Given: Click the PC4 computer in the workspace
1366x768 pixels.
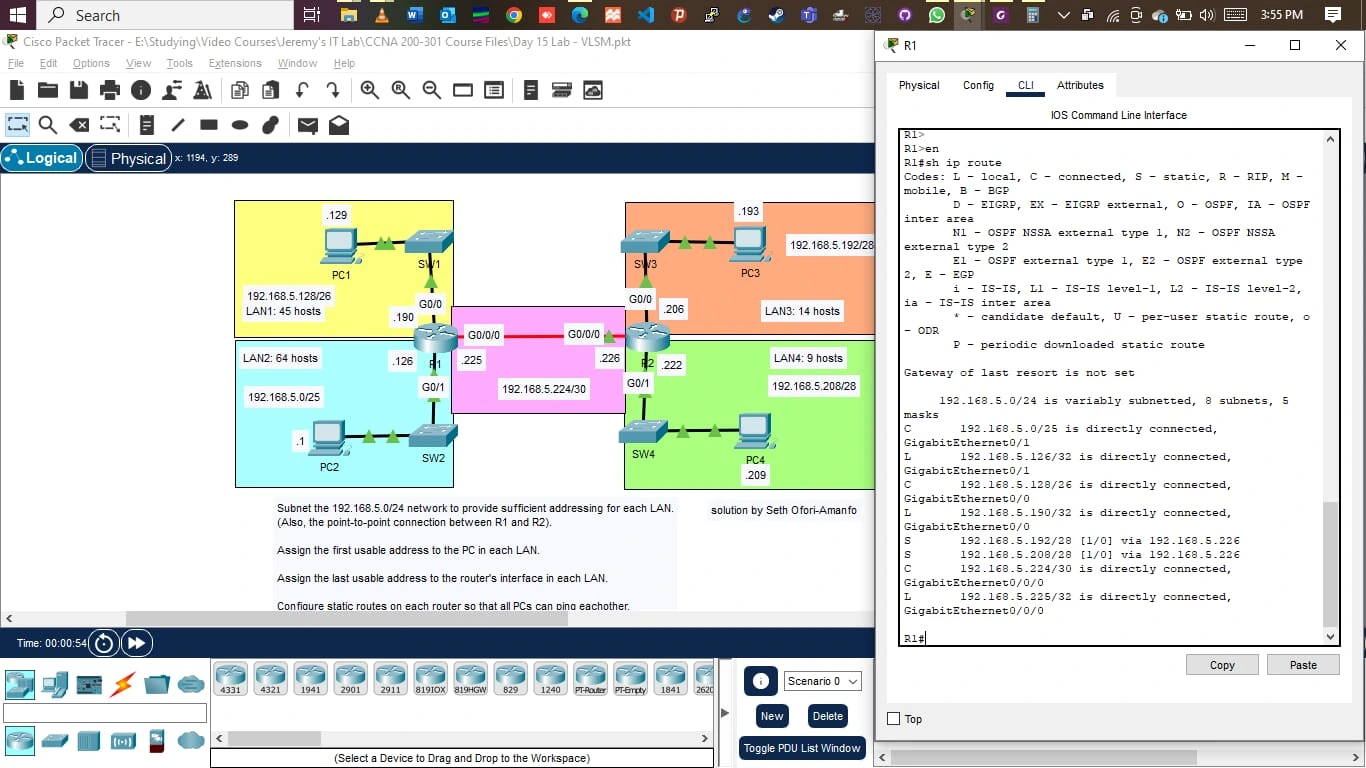Looking at the screenshot, I should click(x=755, y=431).
